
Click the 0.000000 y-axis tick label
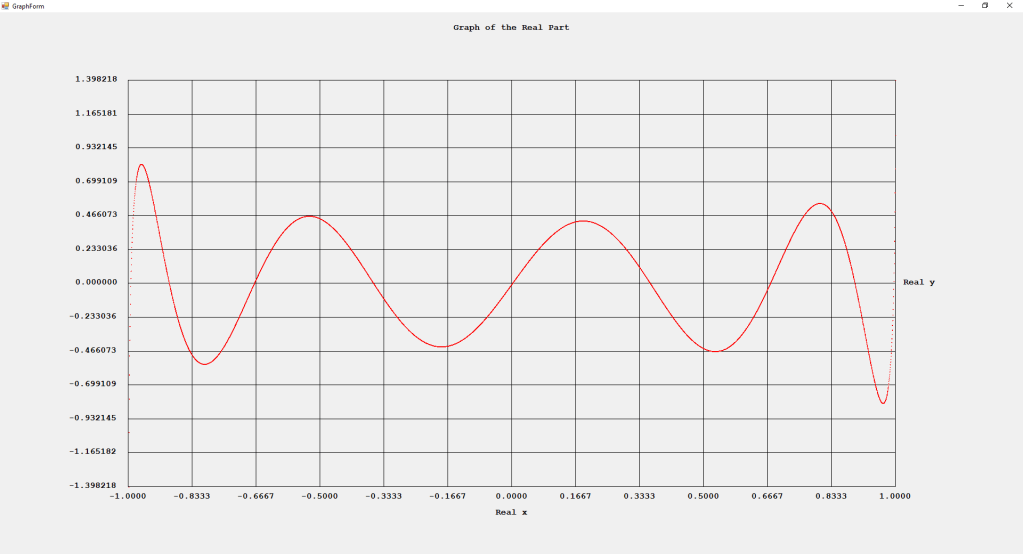[x=95, y=282]
